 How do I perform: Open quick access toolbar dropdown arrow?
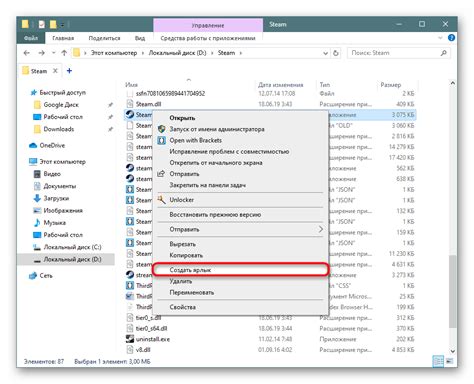point(63,25)
